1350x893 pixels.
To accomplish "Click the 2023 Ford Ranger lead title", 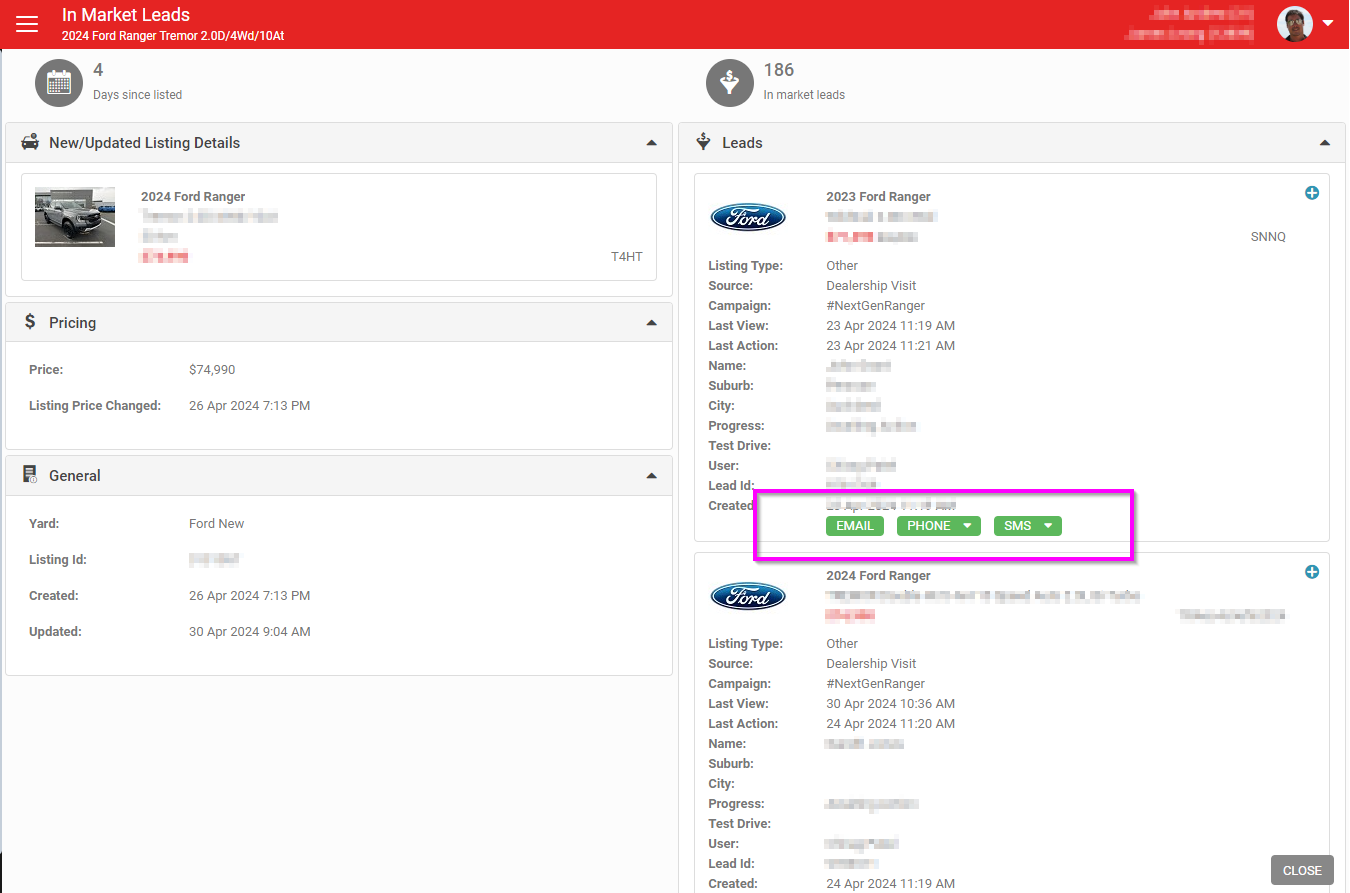I will (878, 197).
